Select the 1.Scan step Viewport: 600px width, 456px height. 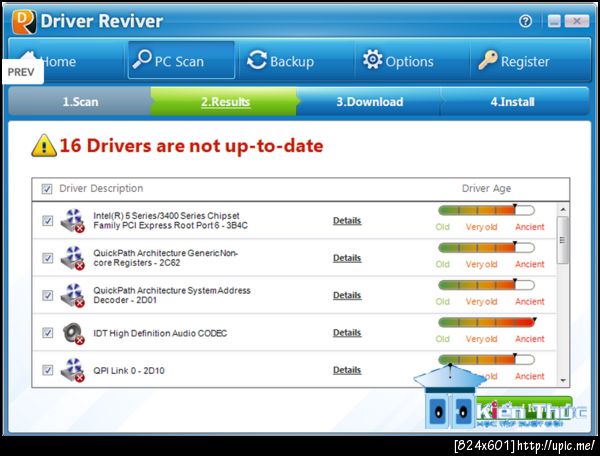(x=80, y=102)
